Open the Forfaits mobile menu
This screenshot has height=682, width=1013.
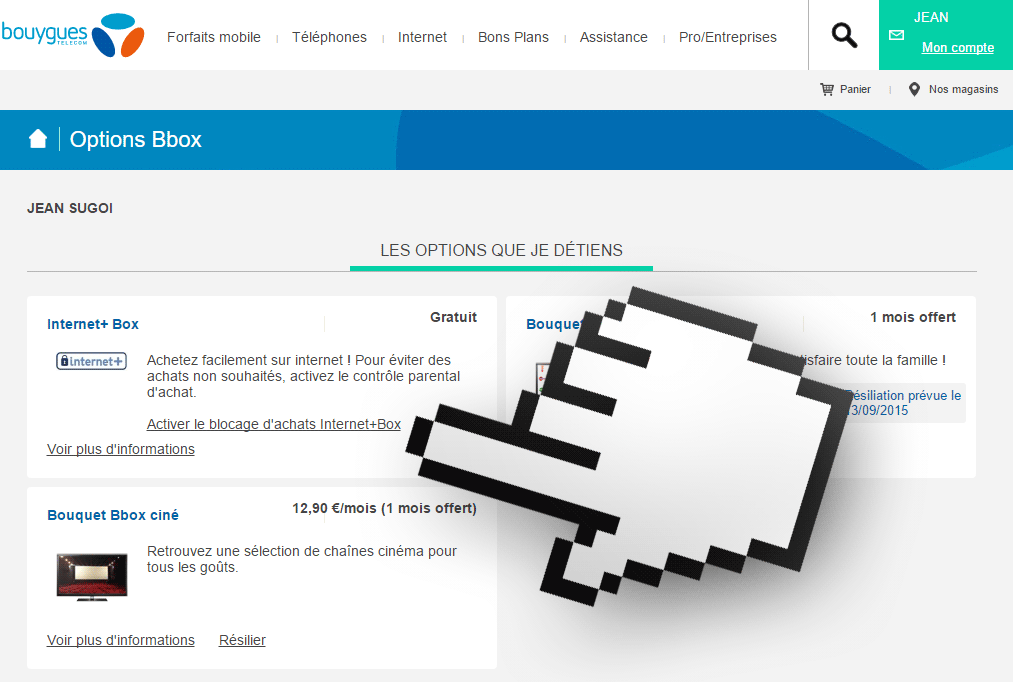tap(214, 37)
